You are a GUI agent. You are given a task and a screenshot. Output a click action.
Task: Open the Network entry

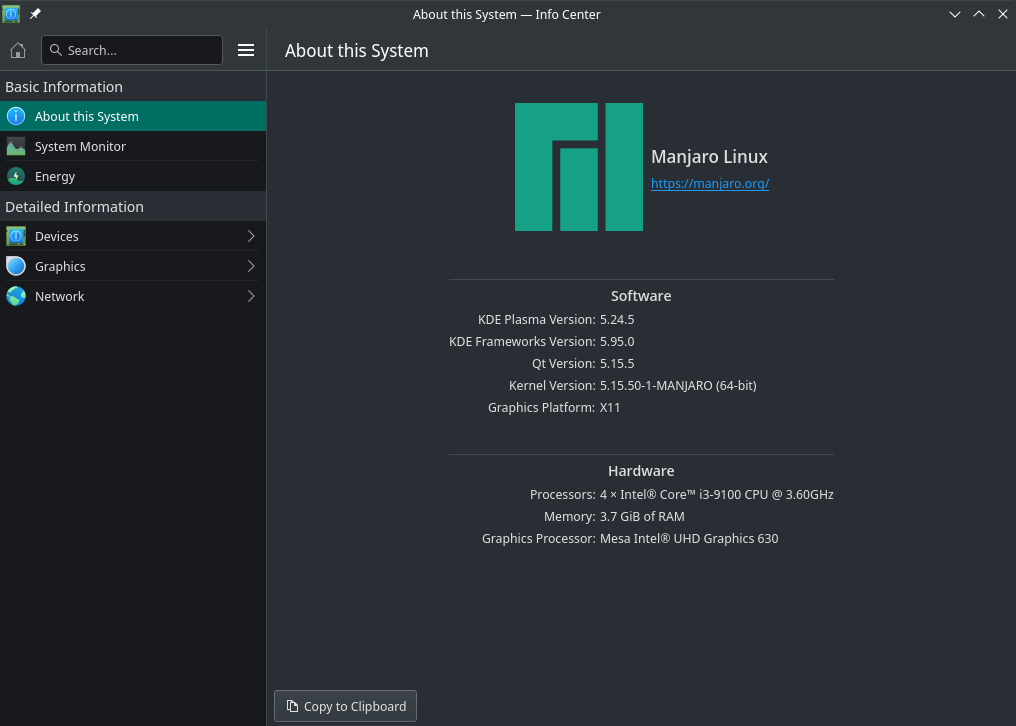click(x=133, y=296)
